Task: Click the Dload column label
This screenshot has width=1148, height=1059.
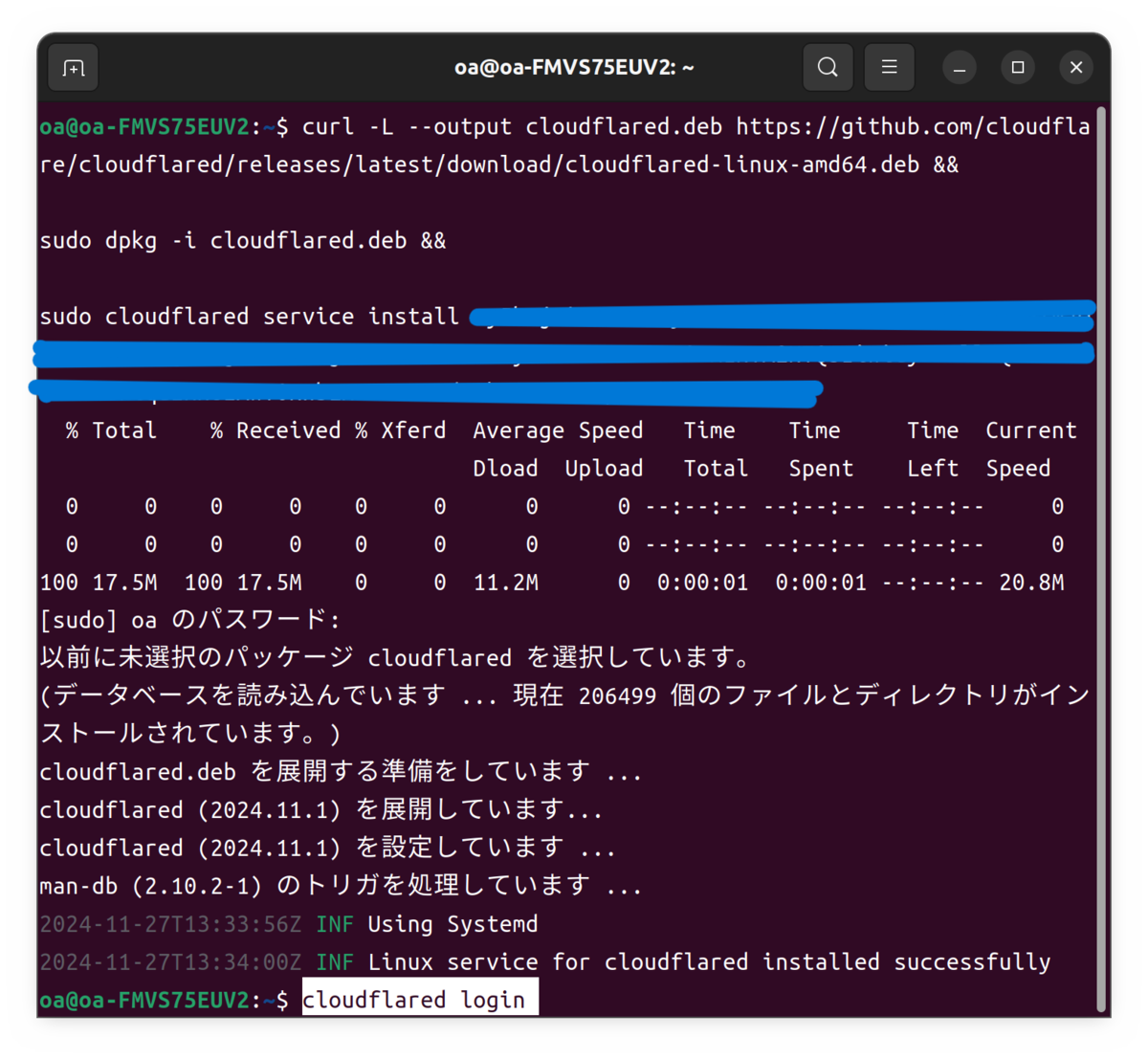Action: (505, 469)
